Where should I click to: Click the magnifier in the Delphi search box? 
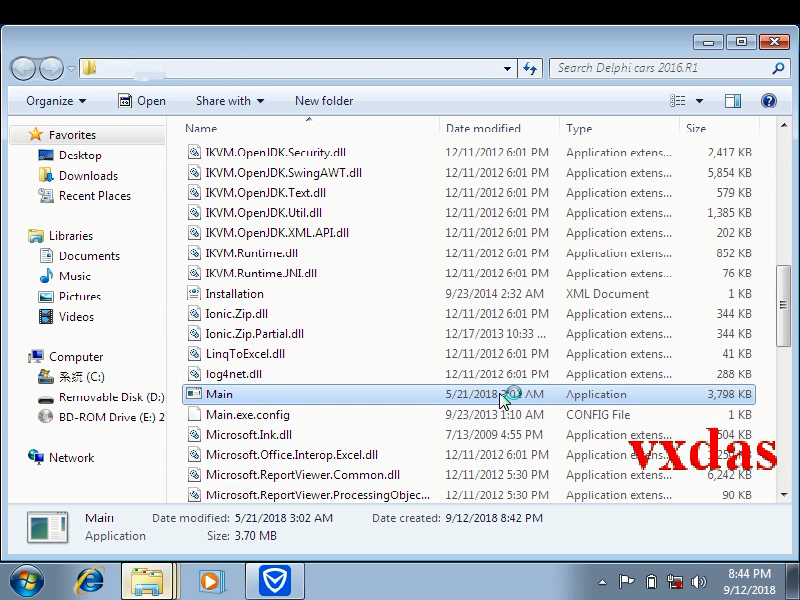[777, 69]
